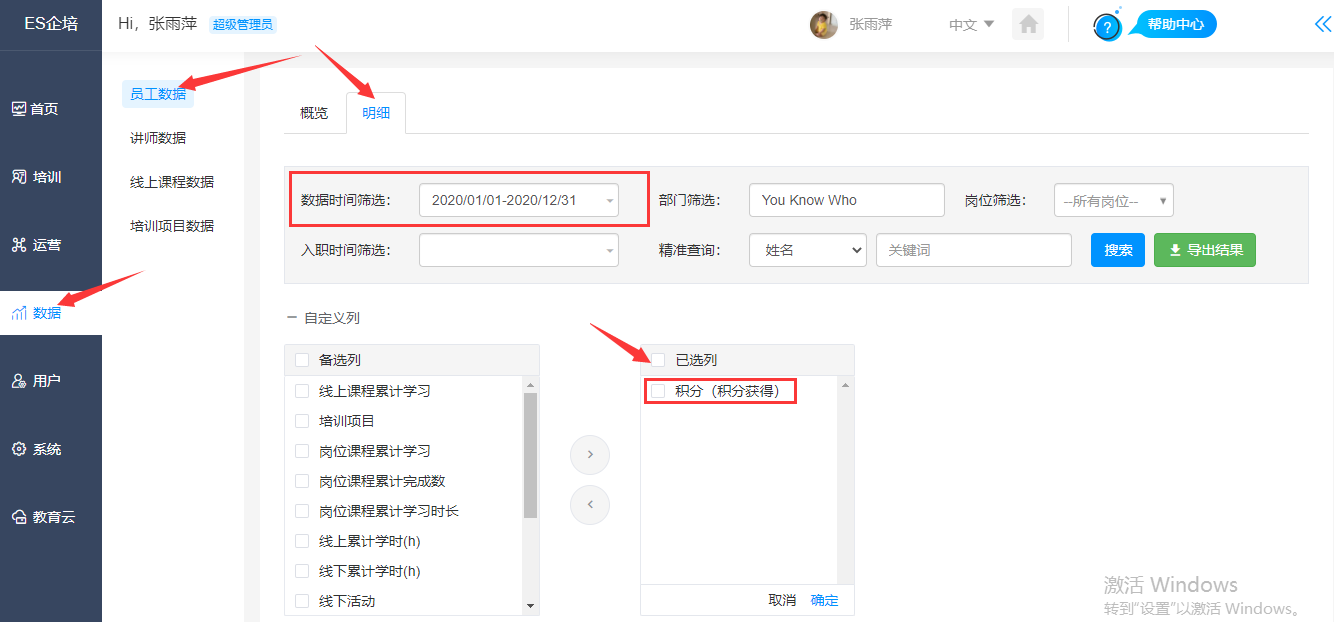
Task: Switch to the 概览 tab
Action: pos(314,113)
